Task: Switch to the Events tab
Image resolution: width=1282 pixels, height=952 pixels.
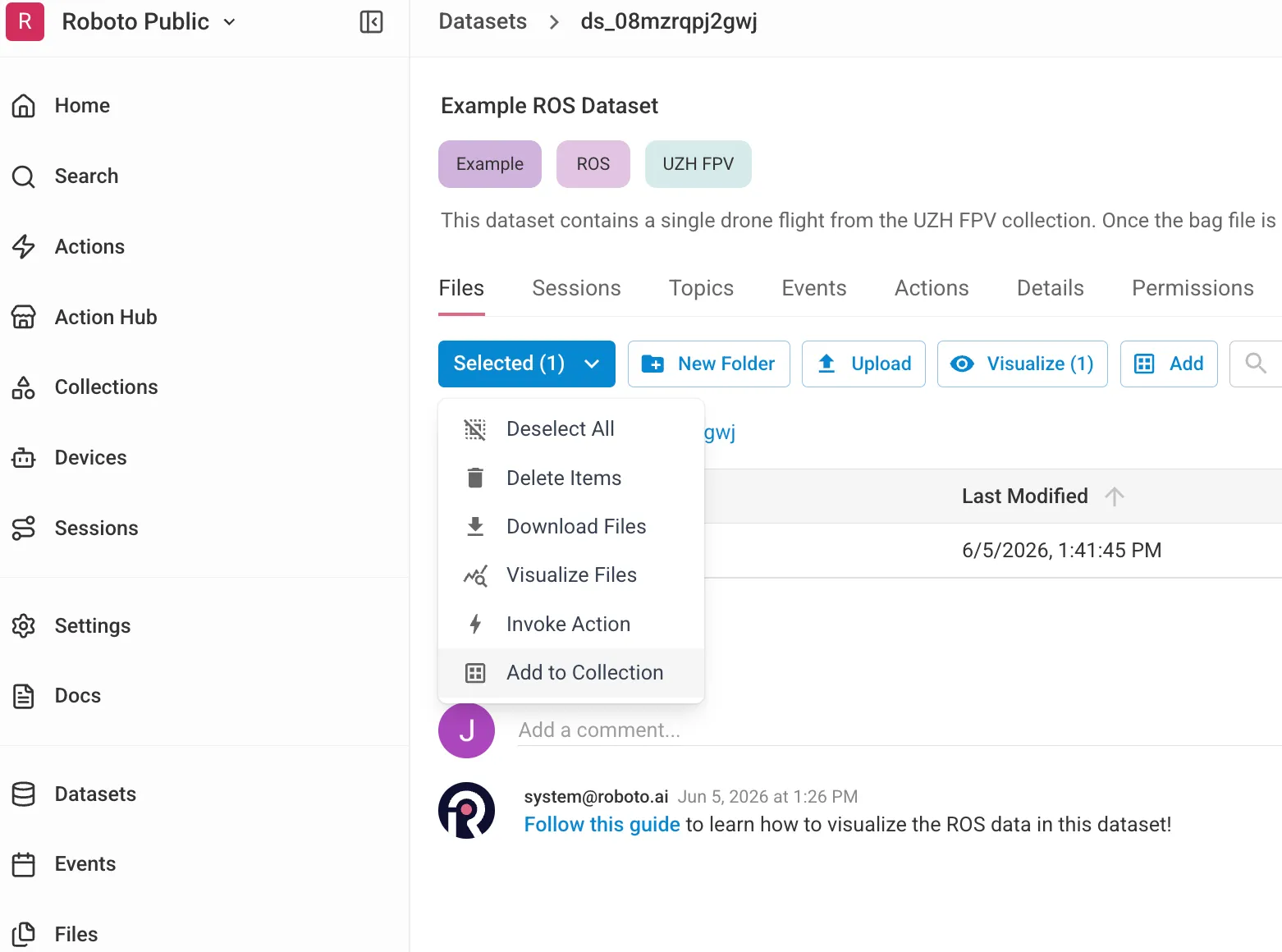Action: [814, 288]
